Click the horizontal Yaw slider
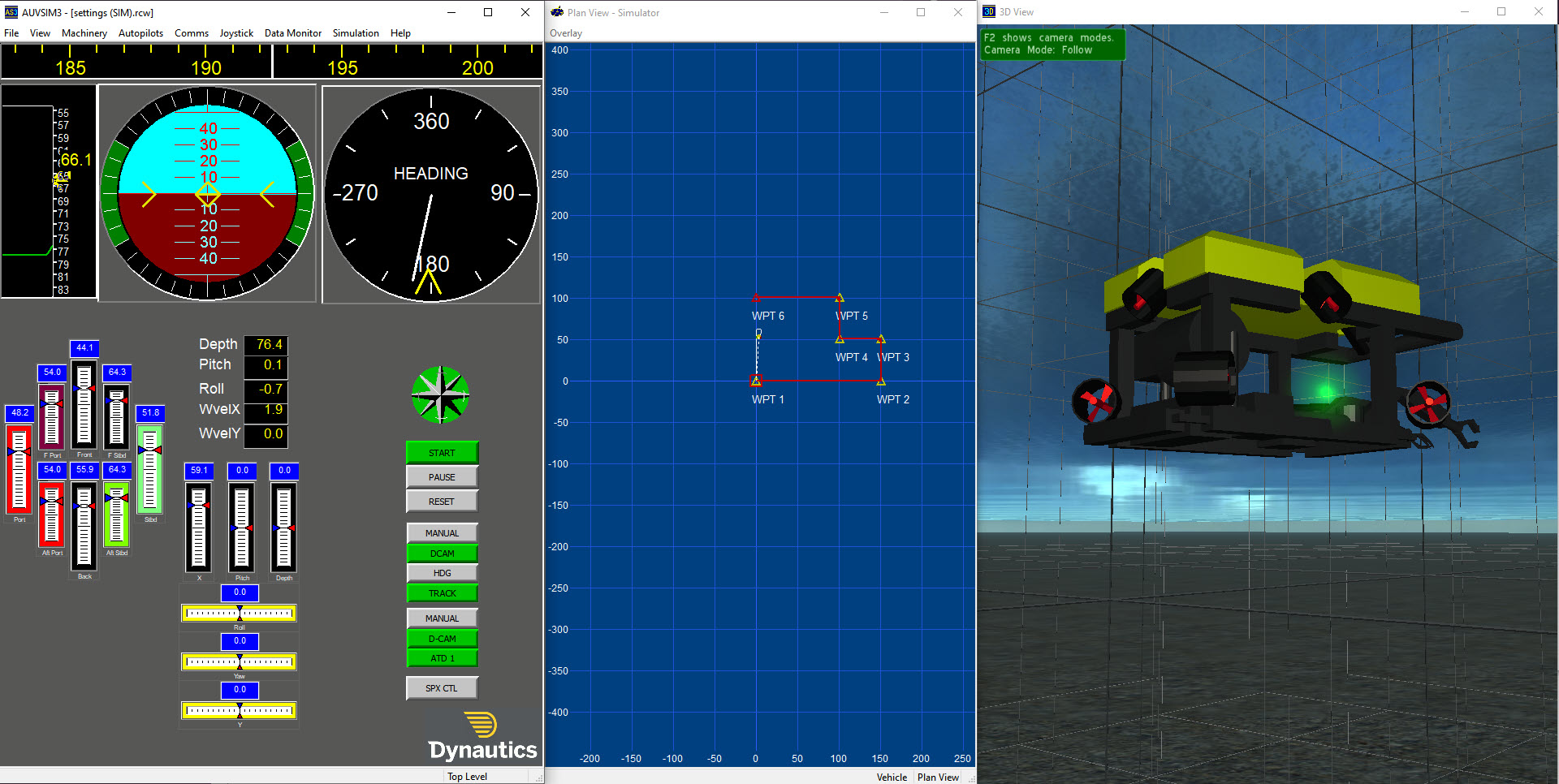Screen dimensions: 1559x784 coord(239,662)
